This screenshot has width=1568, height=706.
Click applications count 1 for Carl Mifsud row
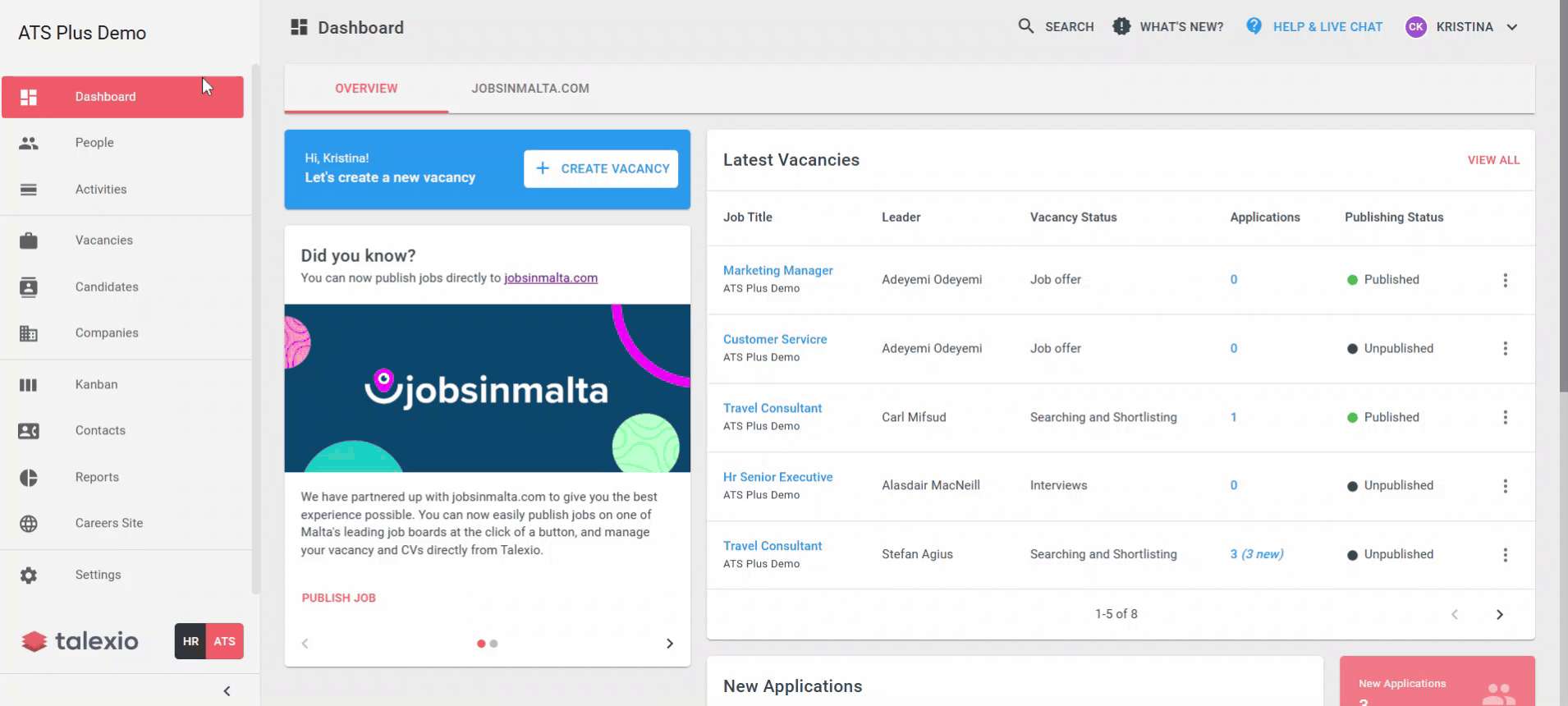[x=1234, y=418]
